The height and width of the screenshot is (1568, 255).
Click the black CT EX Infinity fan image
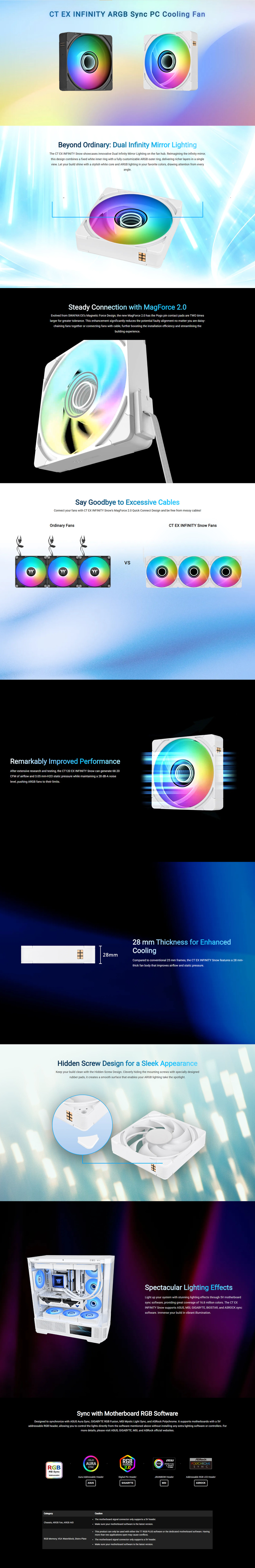[86, 61]
